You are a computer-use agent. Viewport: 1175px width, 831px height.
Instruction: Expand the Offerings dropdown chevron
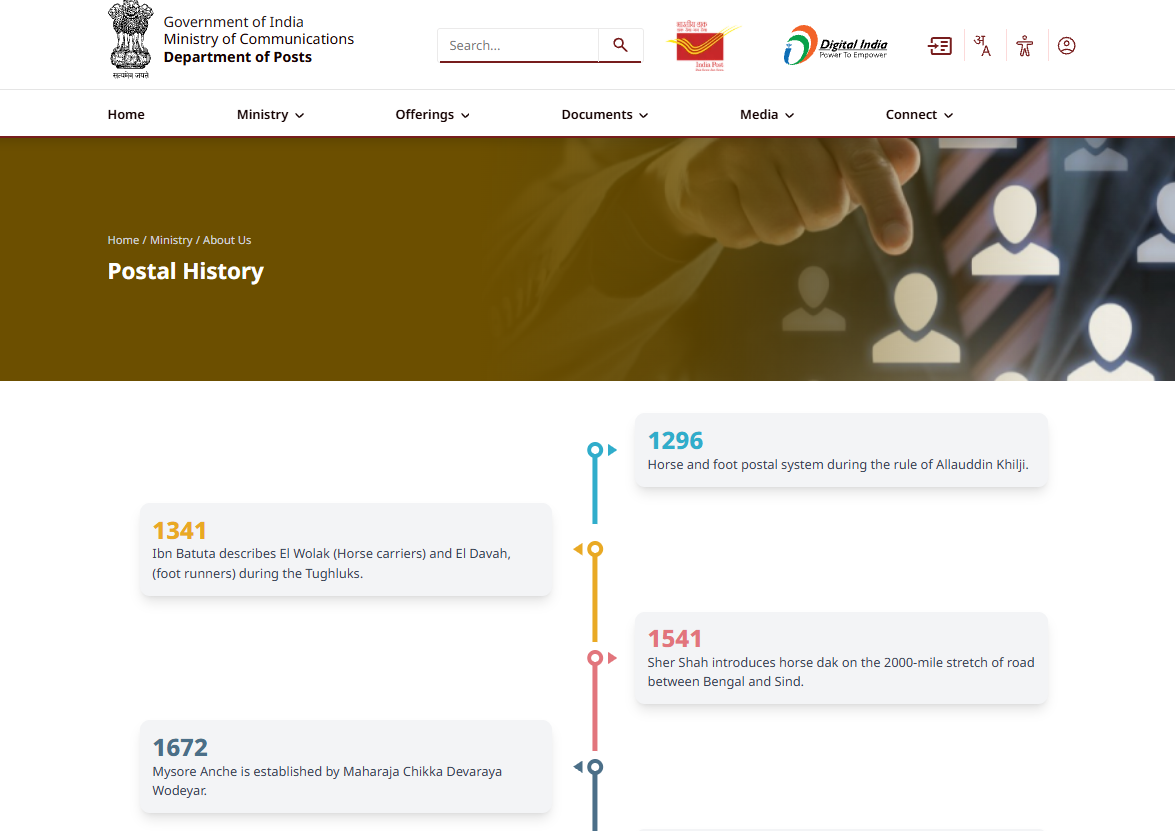[465, 115]
